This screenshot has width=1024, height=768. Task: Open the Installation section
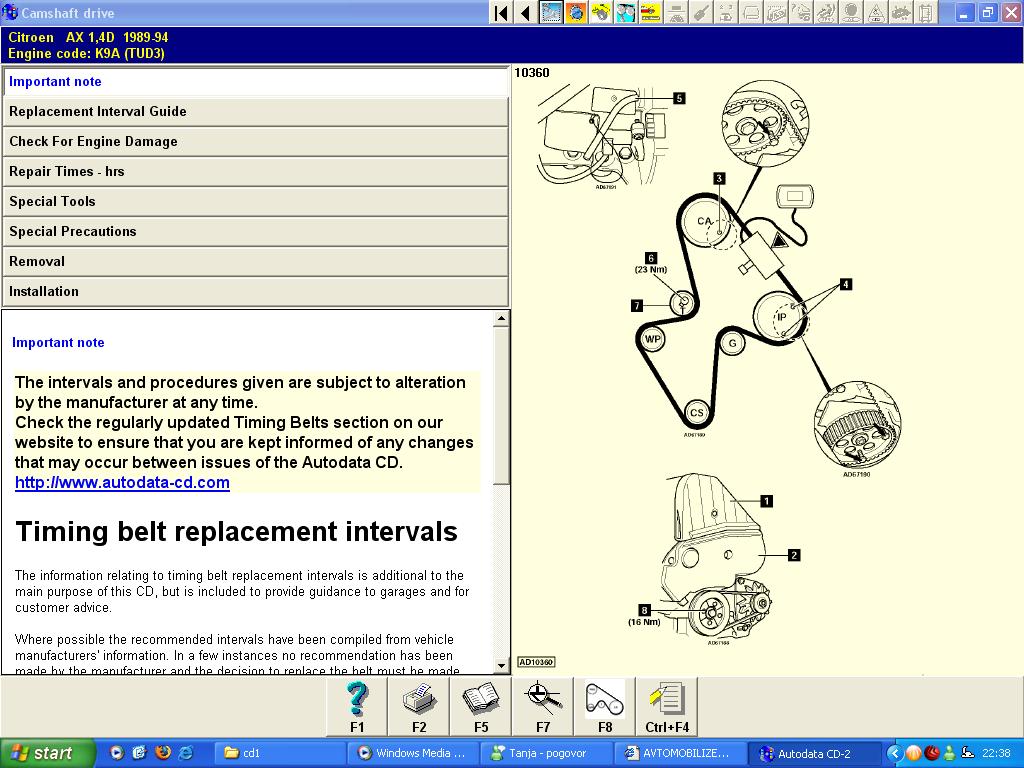(x=255, y=292)
